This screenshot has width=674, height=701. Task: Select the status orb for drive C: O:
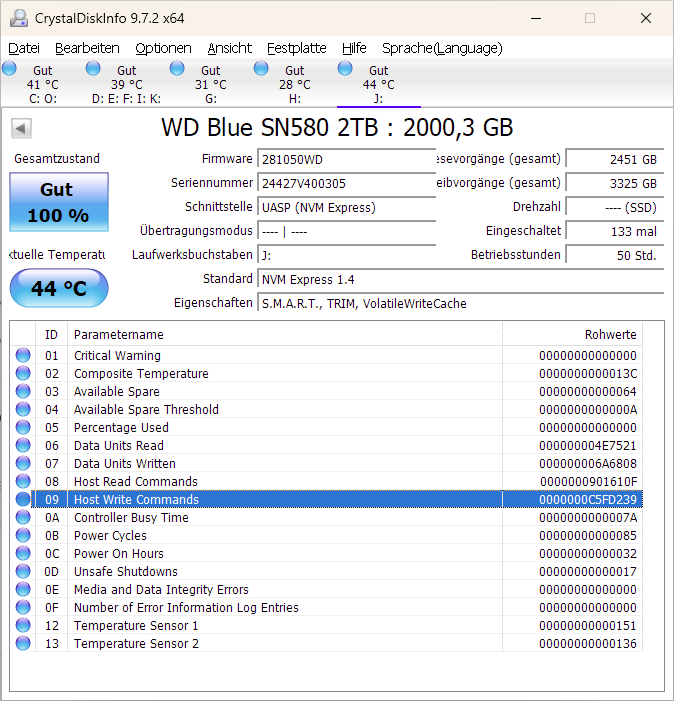(x=9, y=68)
